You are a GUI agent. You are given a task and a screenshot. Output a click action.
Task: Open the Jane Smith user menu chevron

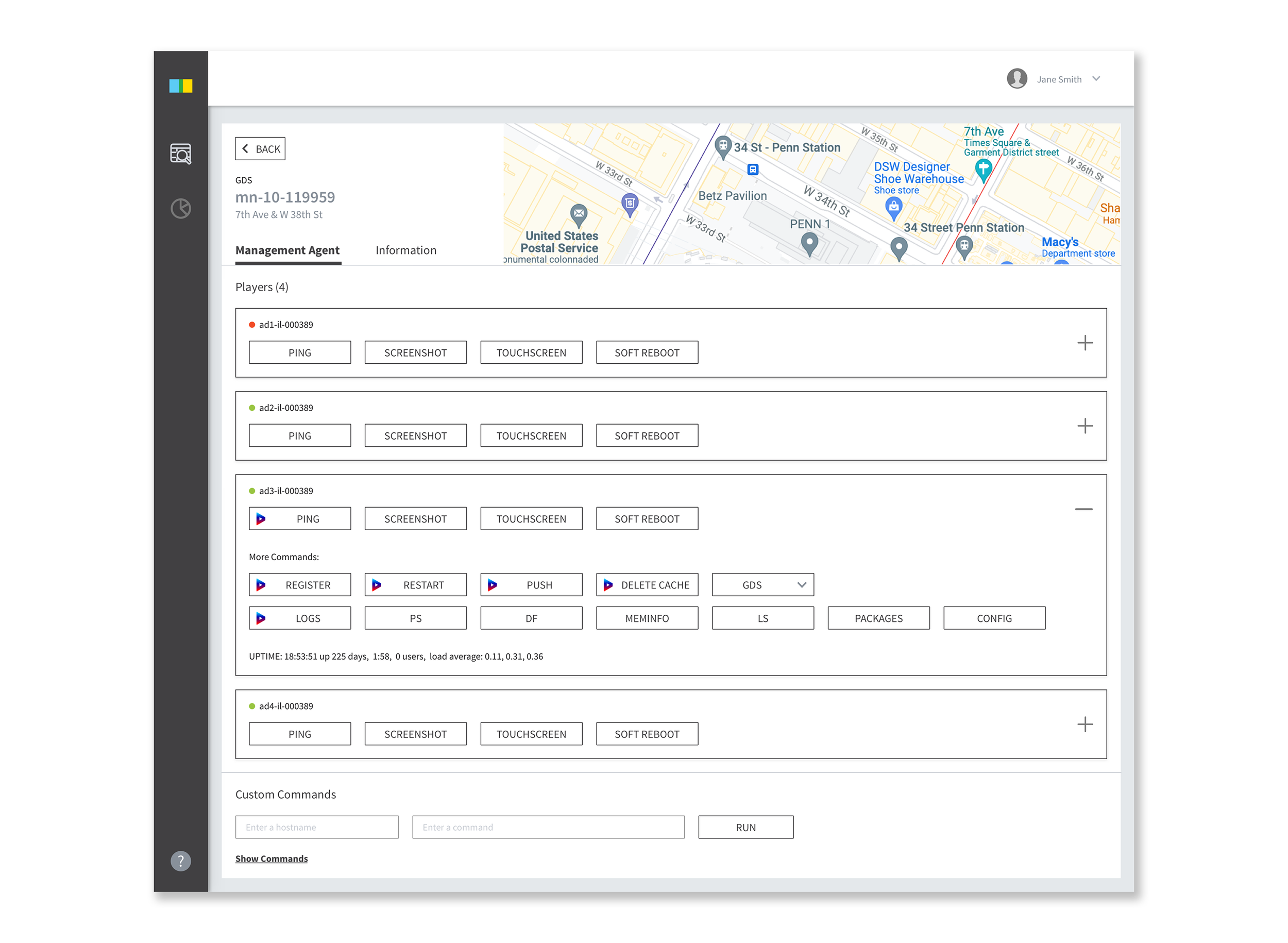coord(1096,79)
